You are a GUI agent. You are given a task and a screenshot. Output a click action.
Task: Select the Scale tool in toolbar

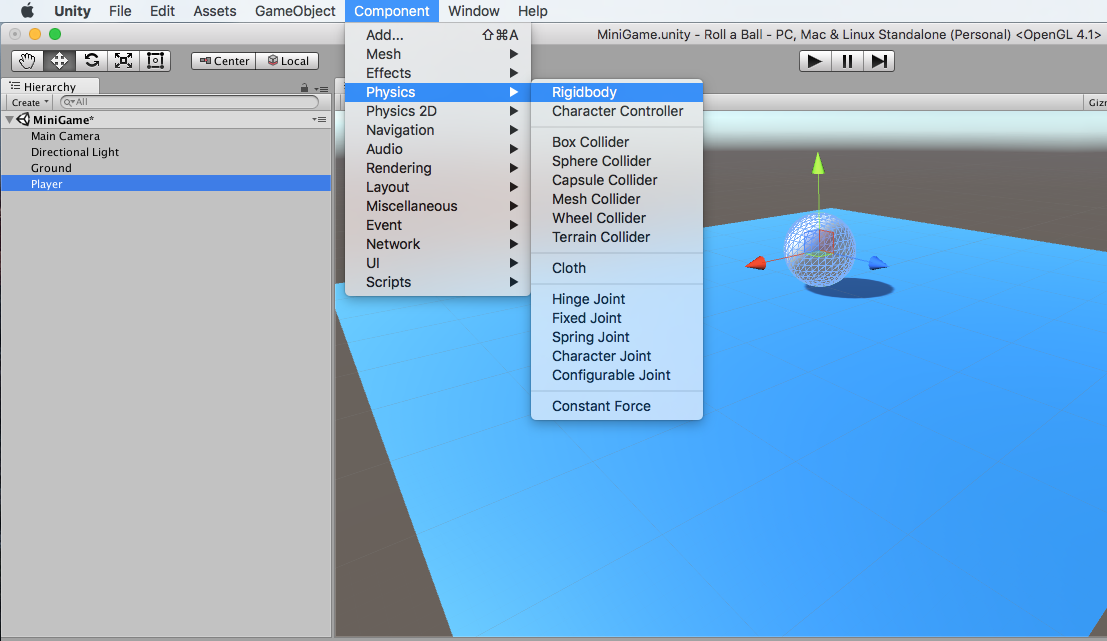click(x=124, y=61)
